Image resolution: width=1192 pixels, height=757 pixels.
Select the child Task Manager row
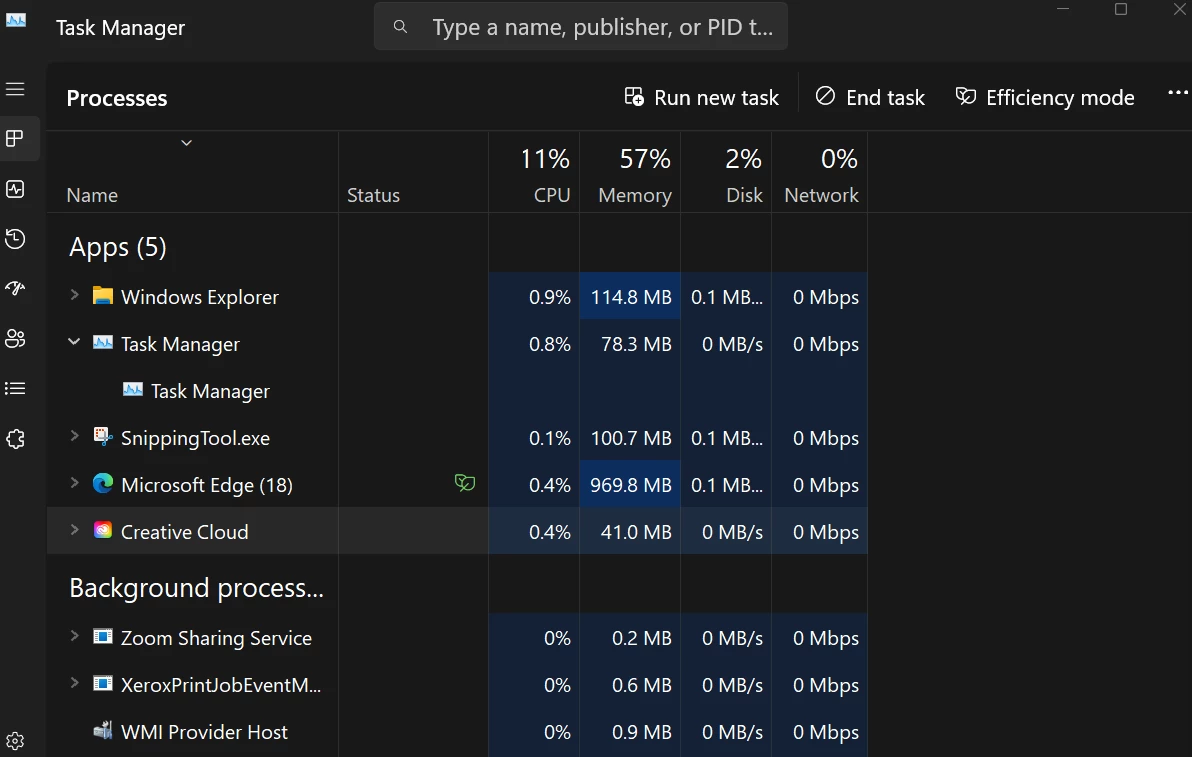(457, 391)
